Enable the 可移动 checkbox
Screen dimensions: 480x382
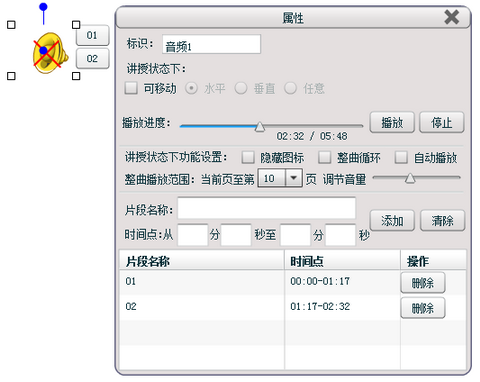[131, 88]
